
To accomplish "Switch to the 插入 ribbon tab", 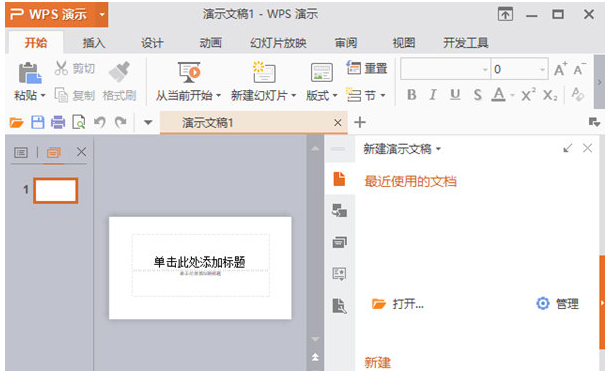I will (94, 43).
